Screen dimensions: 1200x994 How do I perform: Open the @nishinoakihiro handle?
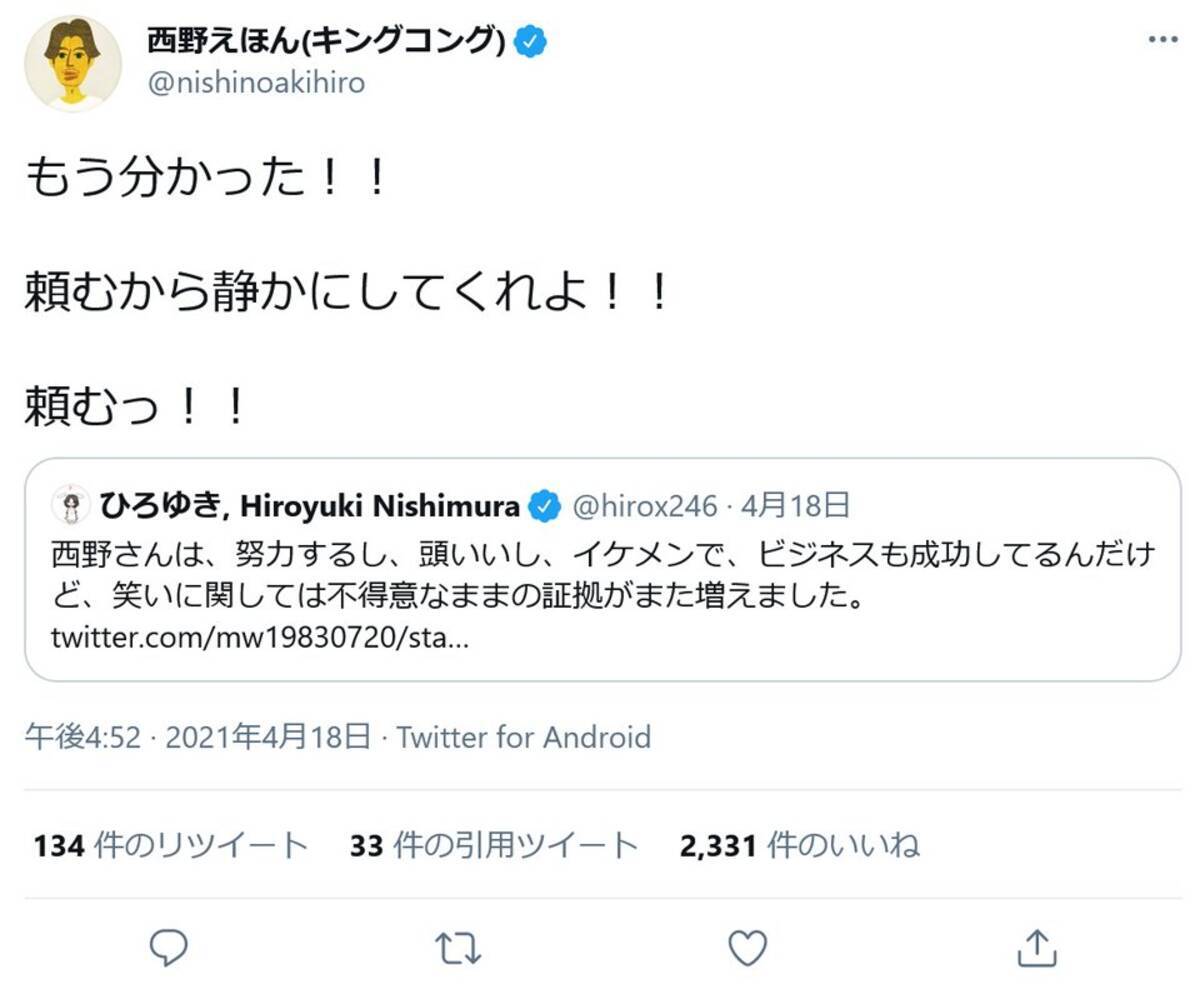pyautogui.click(x=256, y=83)
